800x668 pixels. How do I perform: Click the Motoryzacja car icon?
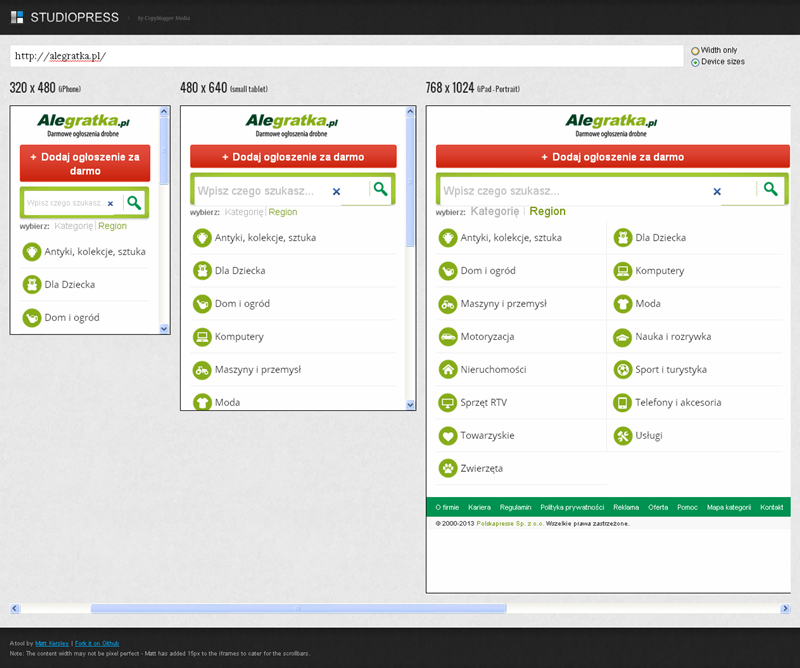[447, 337]
